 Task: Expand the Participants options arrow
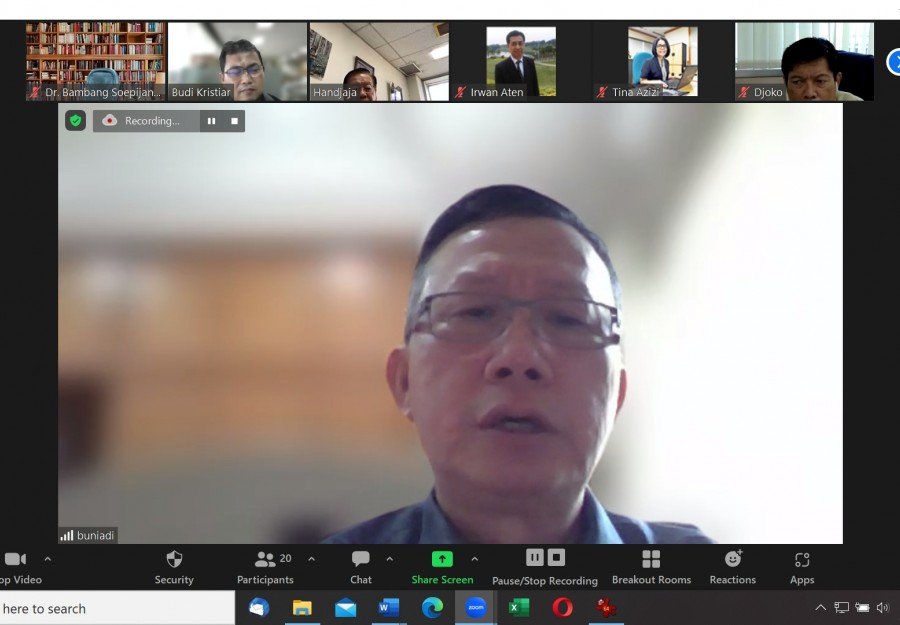pos(311,558)
